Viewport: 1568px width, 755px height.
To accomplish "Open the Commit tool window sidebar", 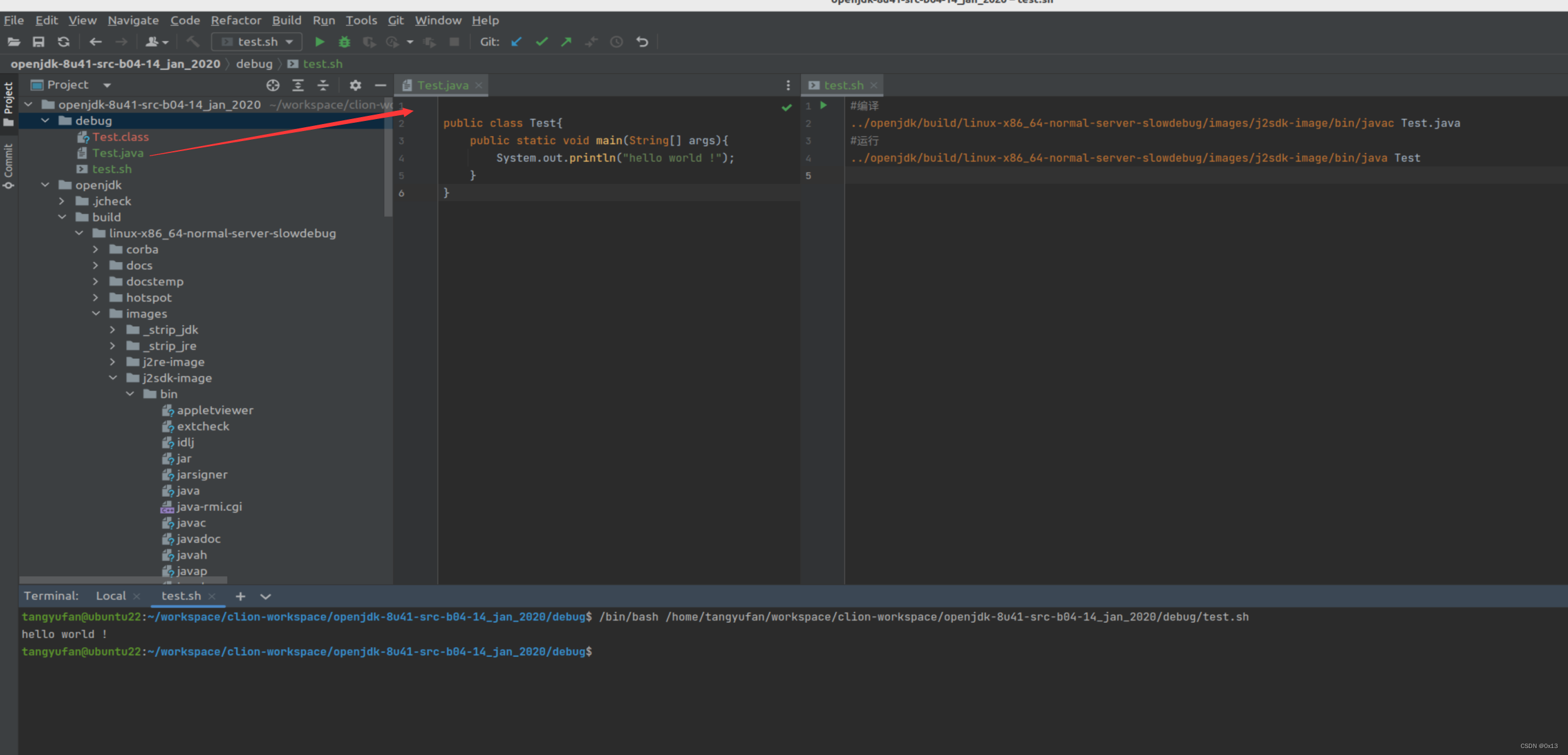I will pyautogui.click(x=8, y=165).
